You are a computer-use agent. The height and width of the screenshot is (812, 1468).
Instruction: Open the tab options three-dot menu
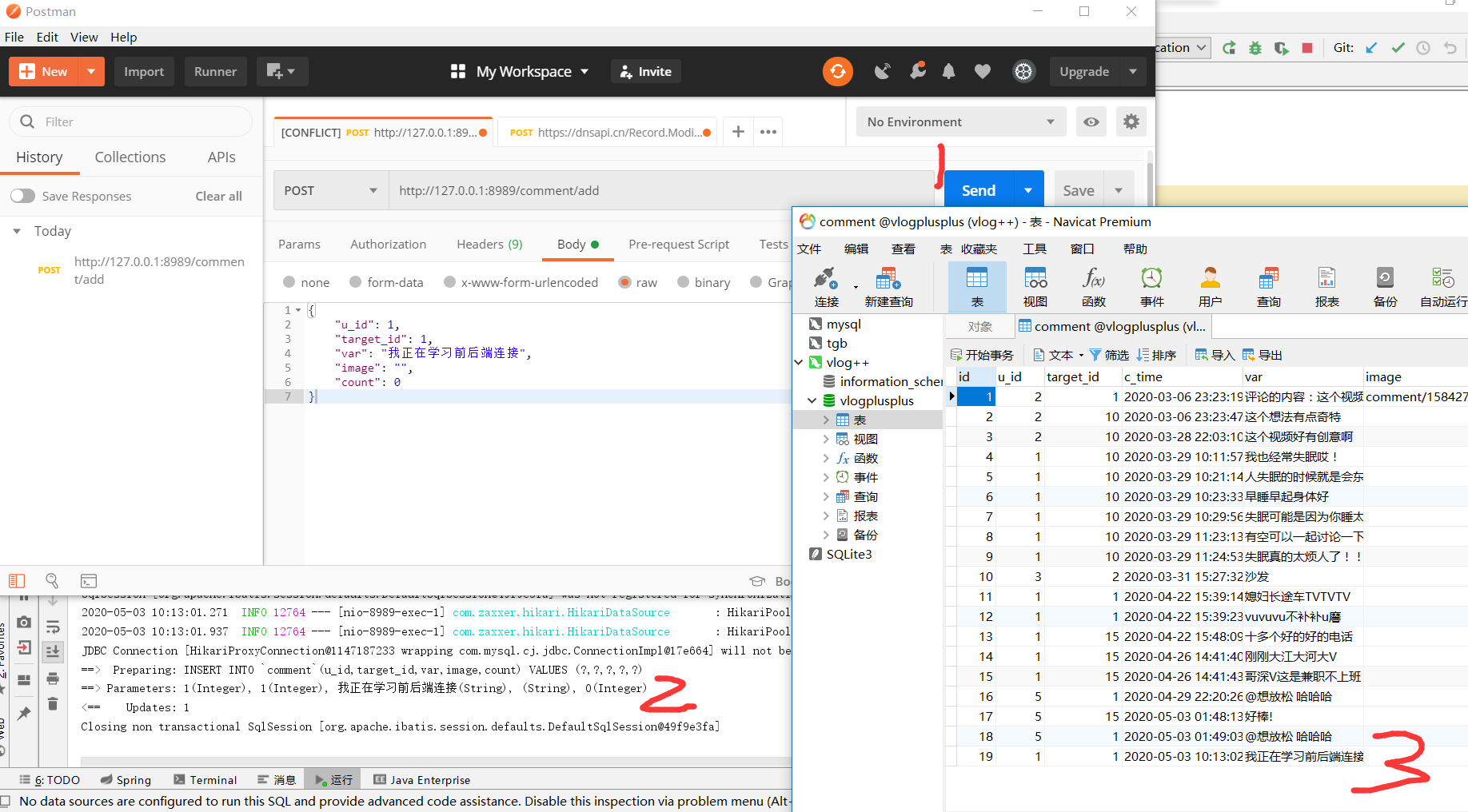pyautogui.click(x=768, y=132)
